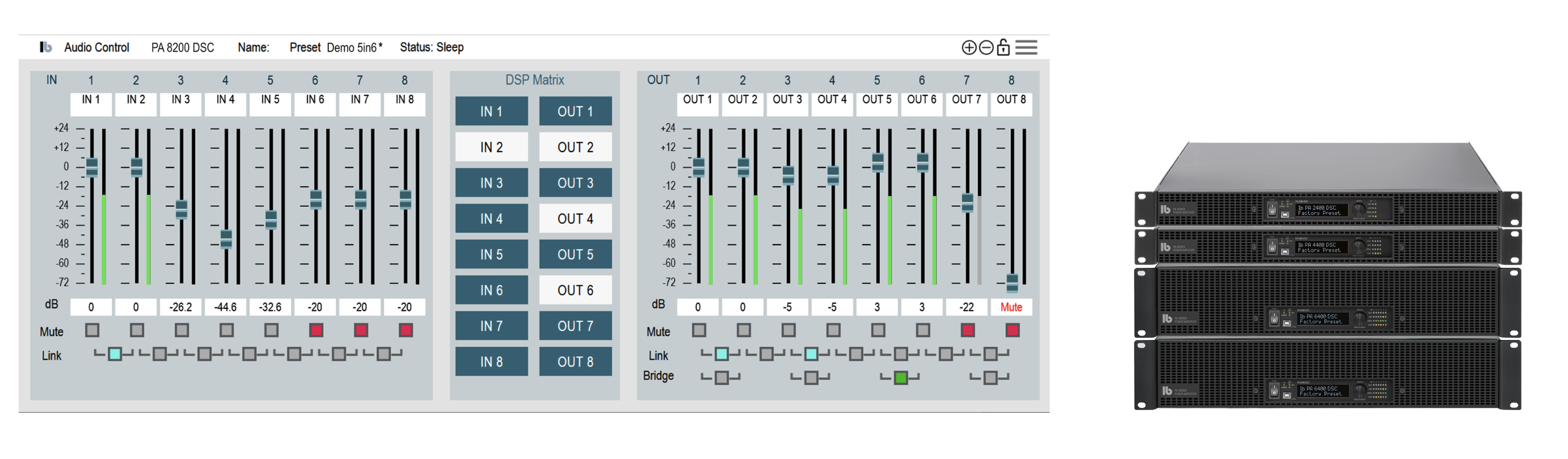The width and height of the screenshot is (1568, 459).
Task: Click output 7 dB value field -22
Action: [x=967, y=307]
